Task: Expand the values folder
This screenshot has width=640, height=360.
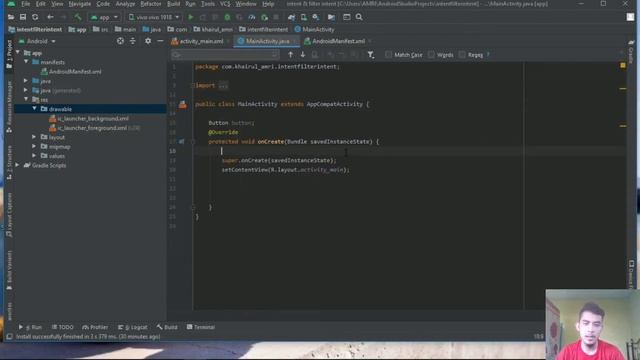Action: [34, 156]
